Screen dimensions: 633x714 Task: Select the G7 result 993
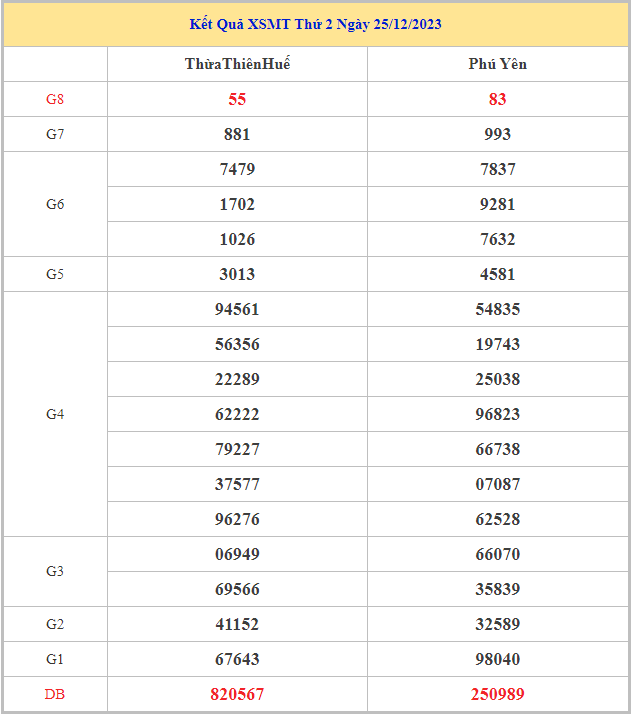coord(497,134)
